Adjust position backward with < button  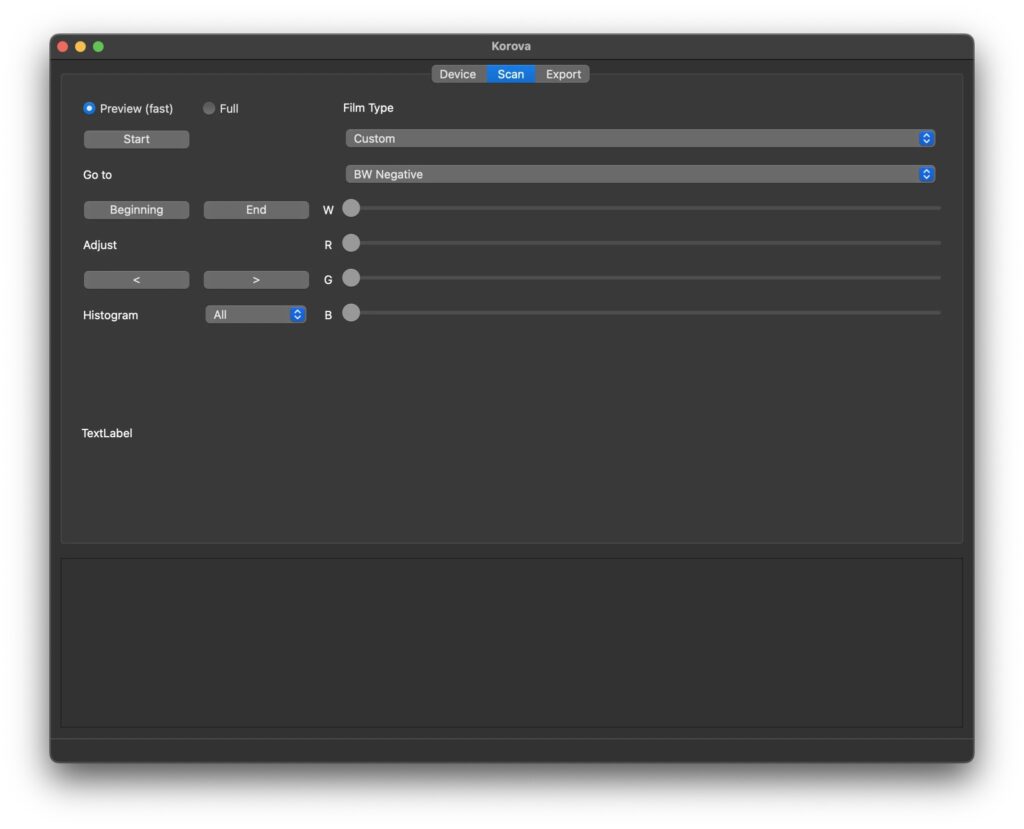point(136,280)
